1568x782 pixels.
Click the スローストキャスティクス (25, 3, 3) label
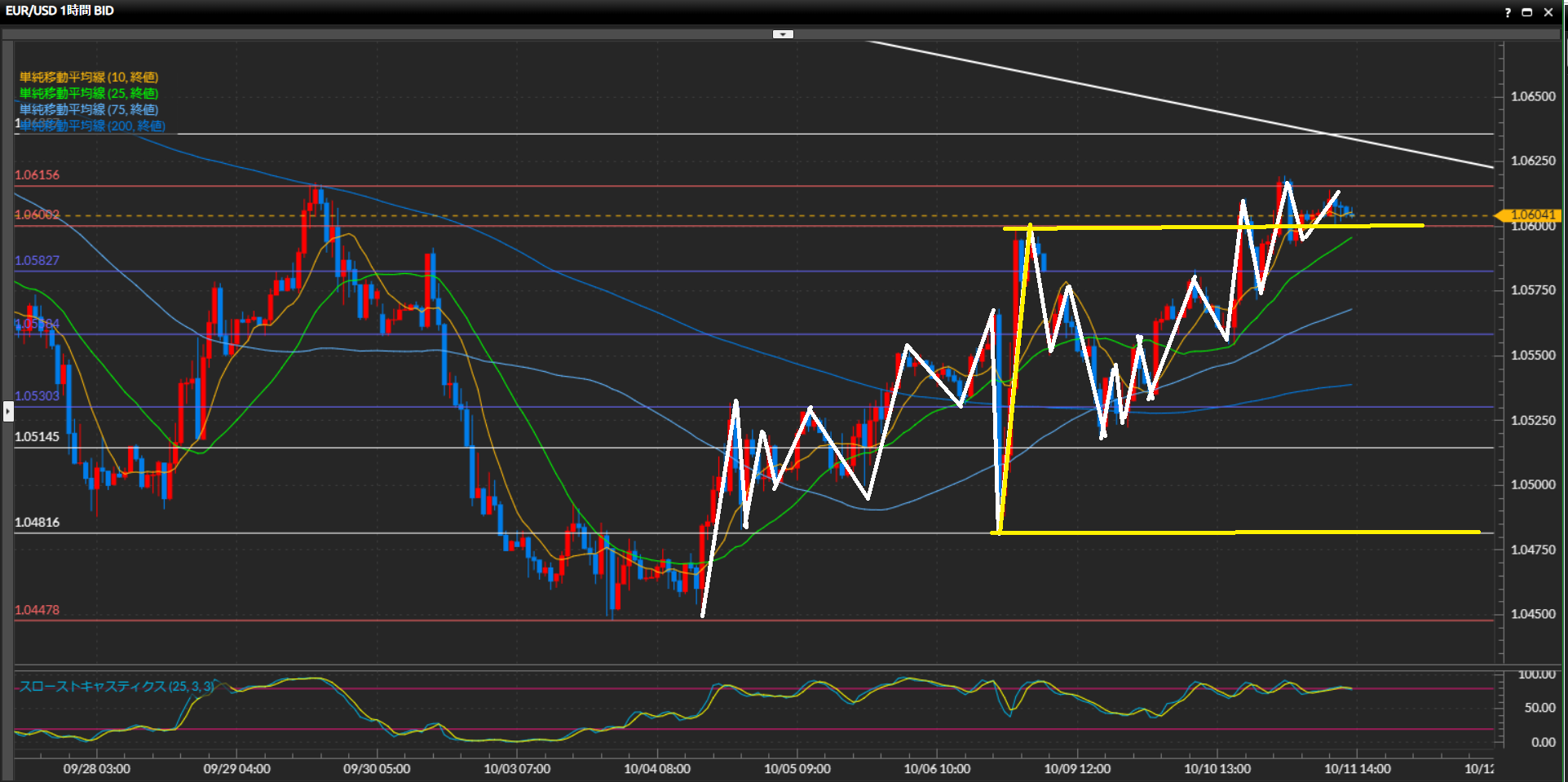point(117,687)
